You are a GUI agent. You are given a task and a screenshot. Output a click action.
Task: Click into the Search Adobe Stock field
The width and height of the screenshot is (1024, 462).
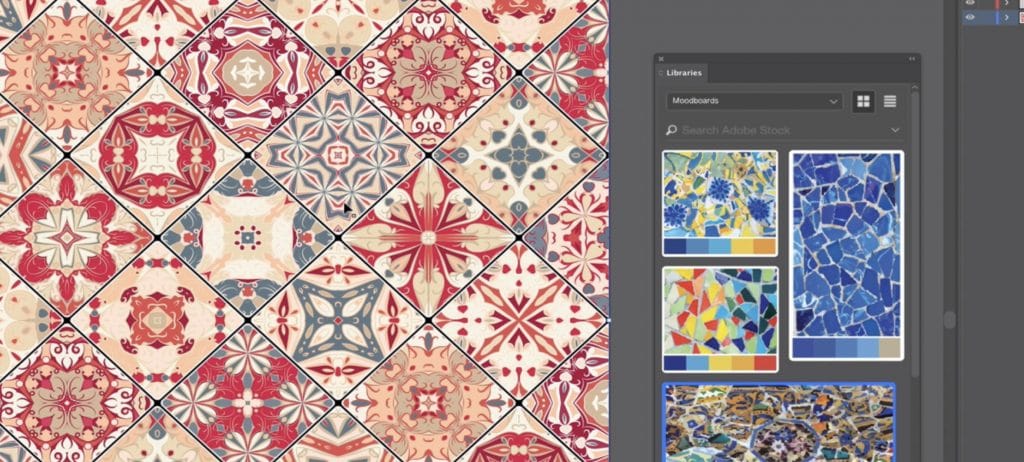782,130
